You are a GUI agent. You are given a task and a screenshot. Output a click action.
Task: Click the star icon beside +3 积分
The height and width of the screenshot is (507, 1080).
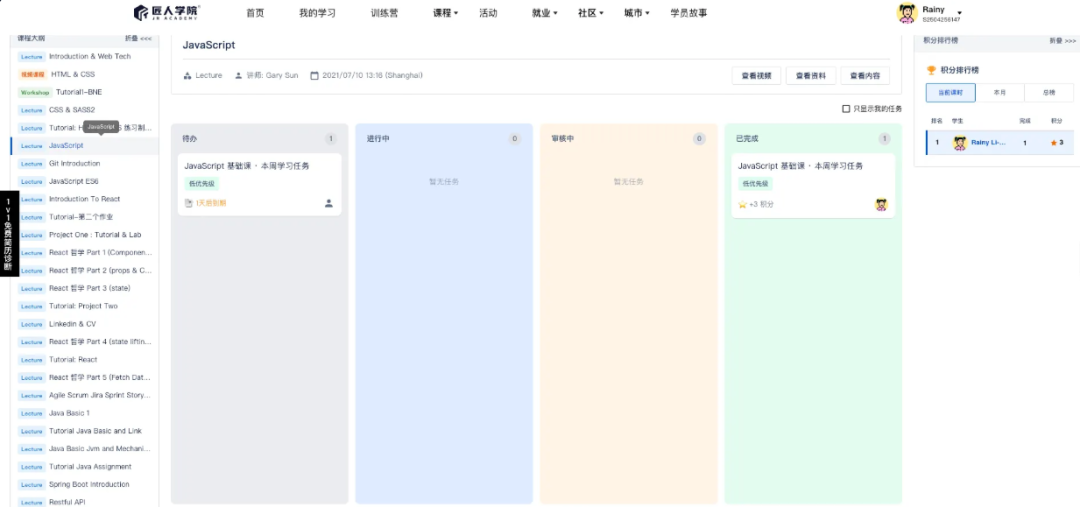pyautogui.click(x=742, y=204)
